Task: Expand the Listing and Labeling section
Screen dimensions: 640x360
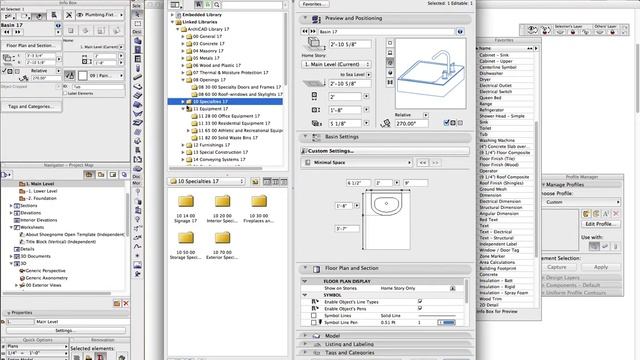Action: coord(305,344)
